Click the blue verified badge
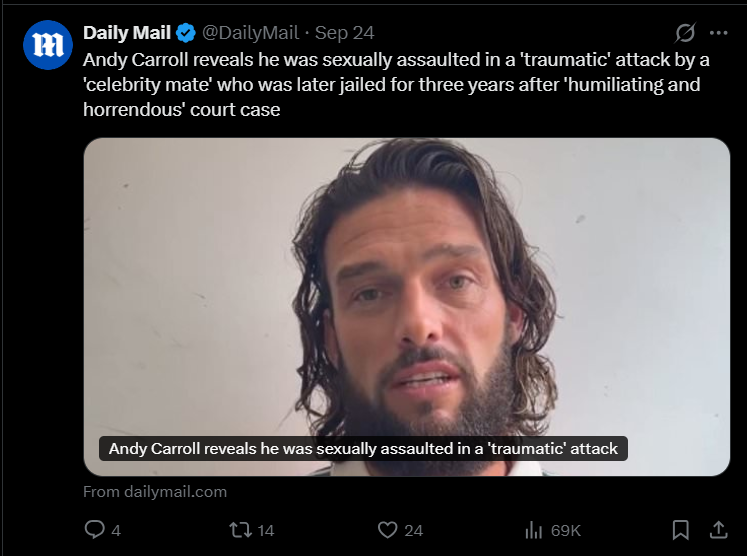 tap(186, 33)
